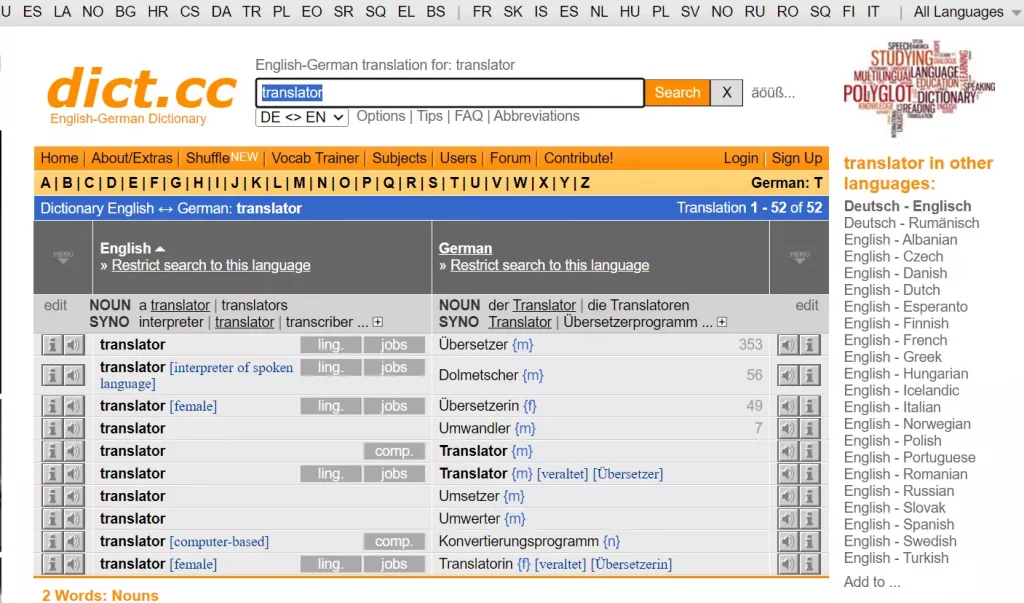Viewport: 1024px width, 603px height.
Task: Click the search input containing translator
Action: [x=450, y=93]
